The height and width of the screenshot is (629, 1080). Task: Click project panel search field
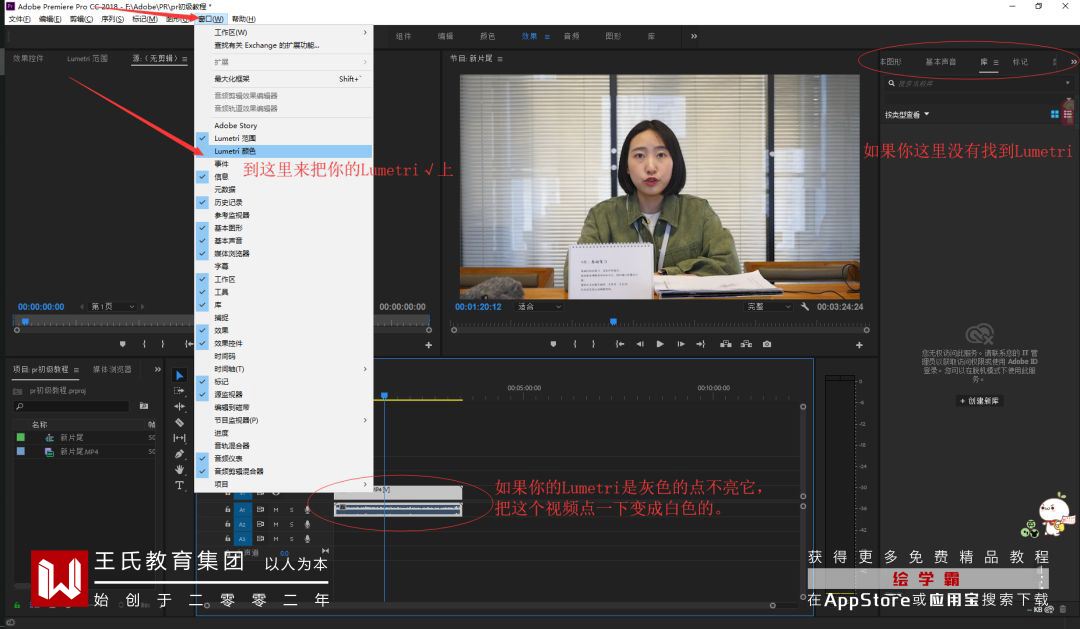click(x=72, y=406)
